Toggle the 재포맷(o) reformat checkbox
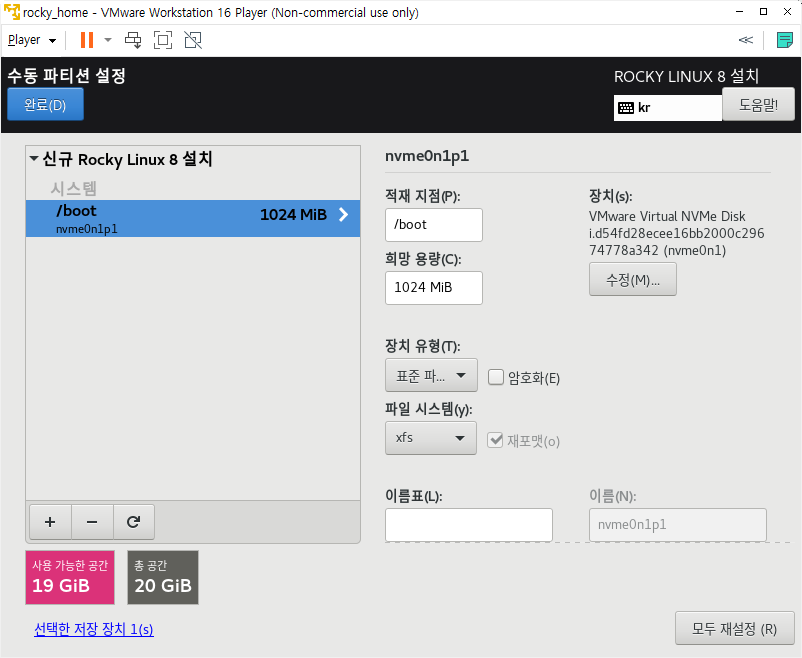802x658 pixels. pos(495,440)
